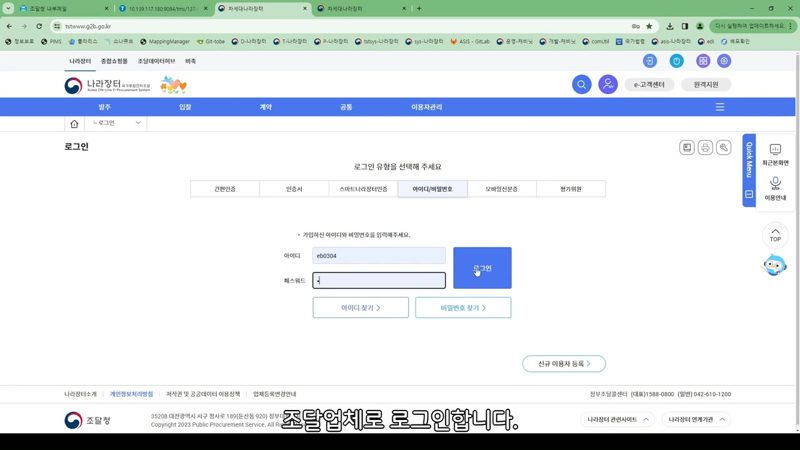Click the print page icon

pos(705,147)
